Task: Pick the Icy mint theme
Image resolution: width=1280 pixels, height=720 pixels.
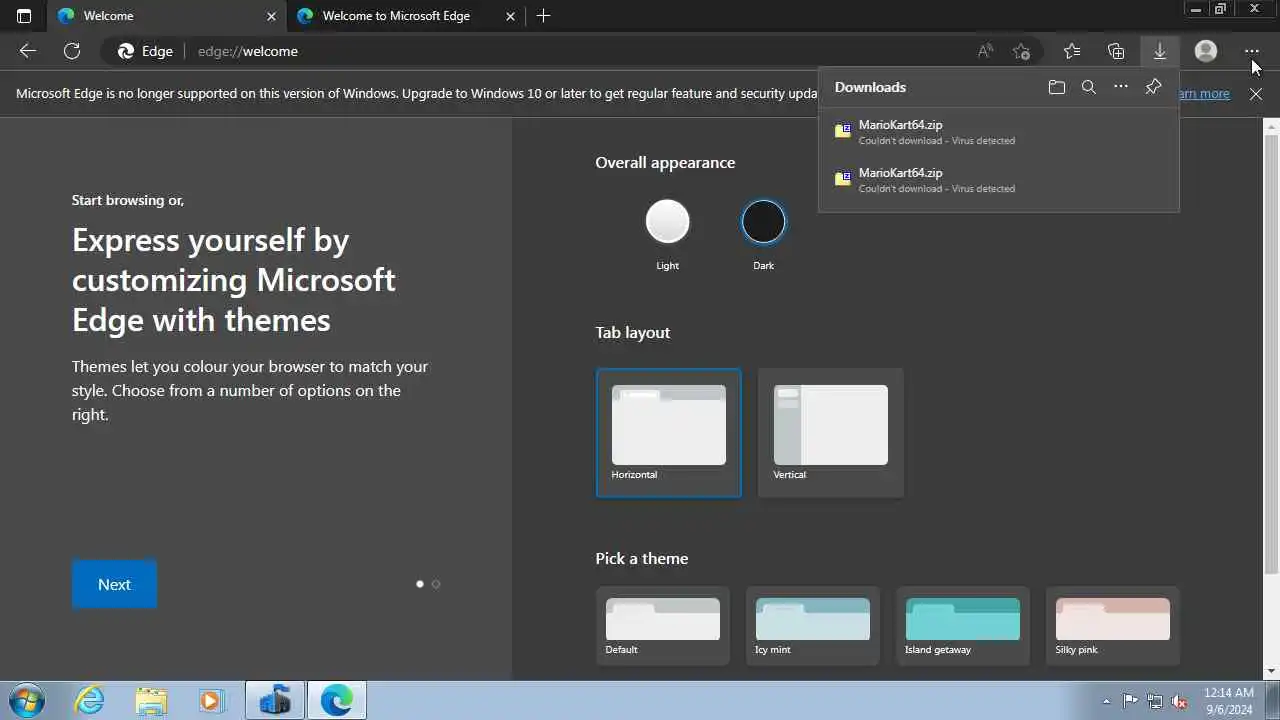Action: pyautogui.click(x=813, y=626)
